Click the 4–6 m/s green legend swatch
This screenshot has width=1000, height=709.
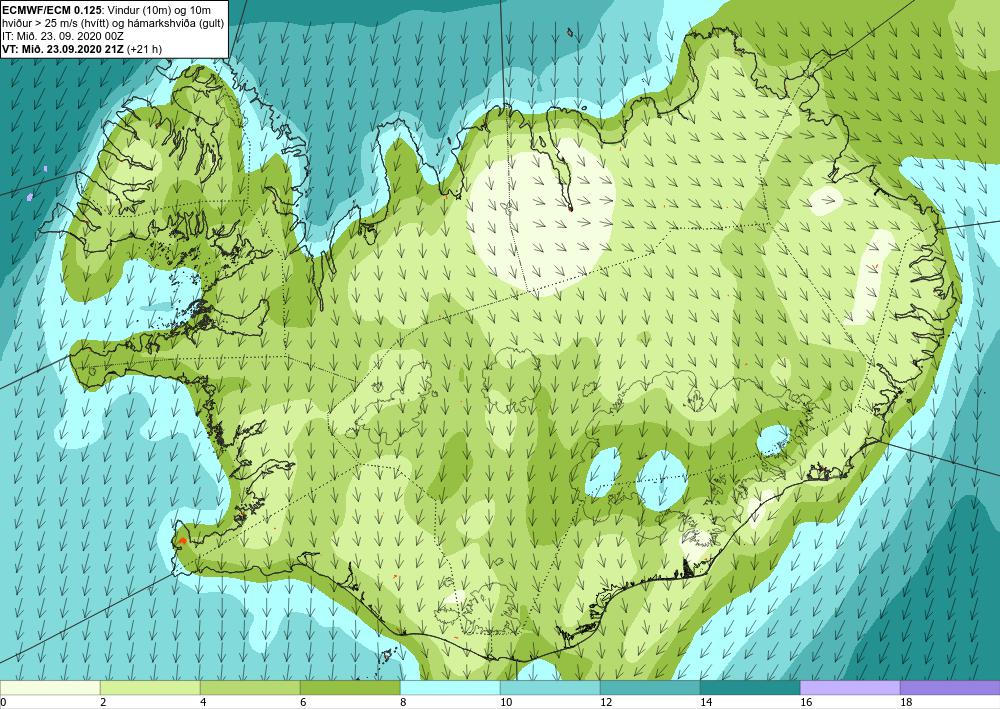[250, 687]
